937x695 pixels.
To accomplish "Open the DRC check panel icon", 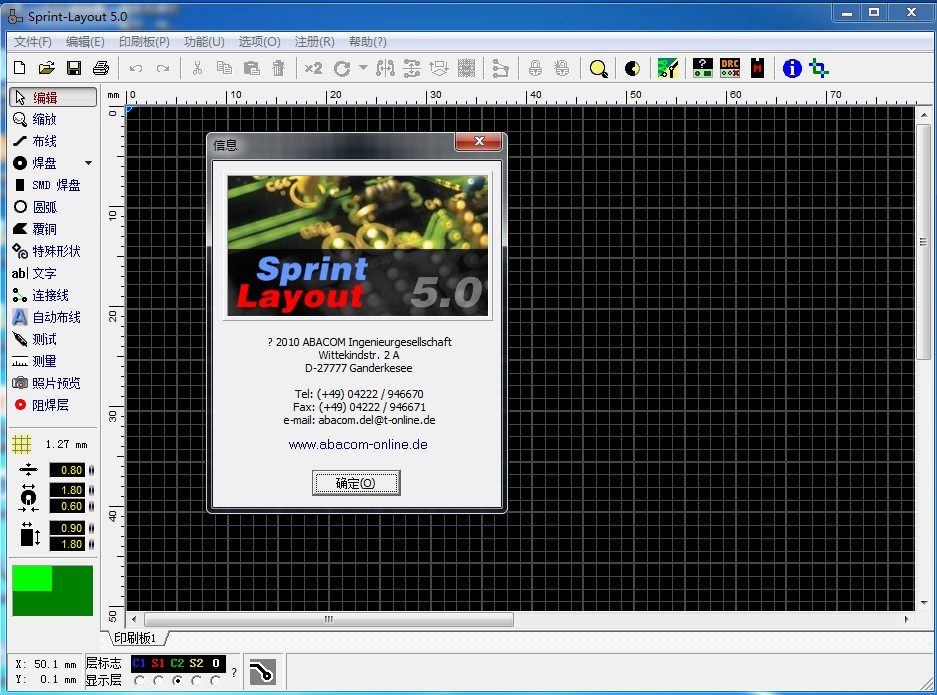I will coord(730,68).
